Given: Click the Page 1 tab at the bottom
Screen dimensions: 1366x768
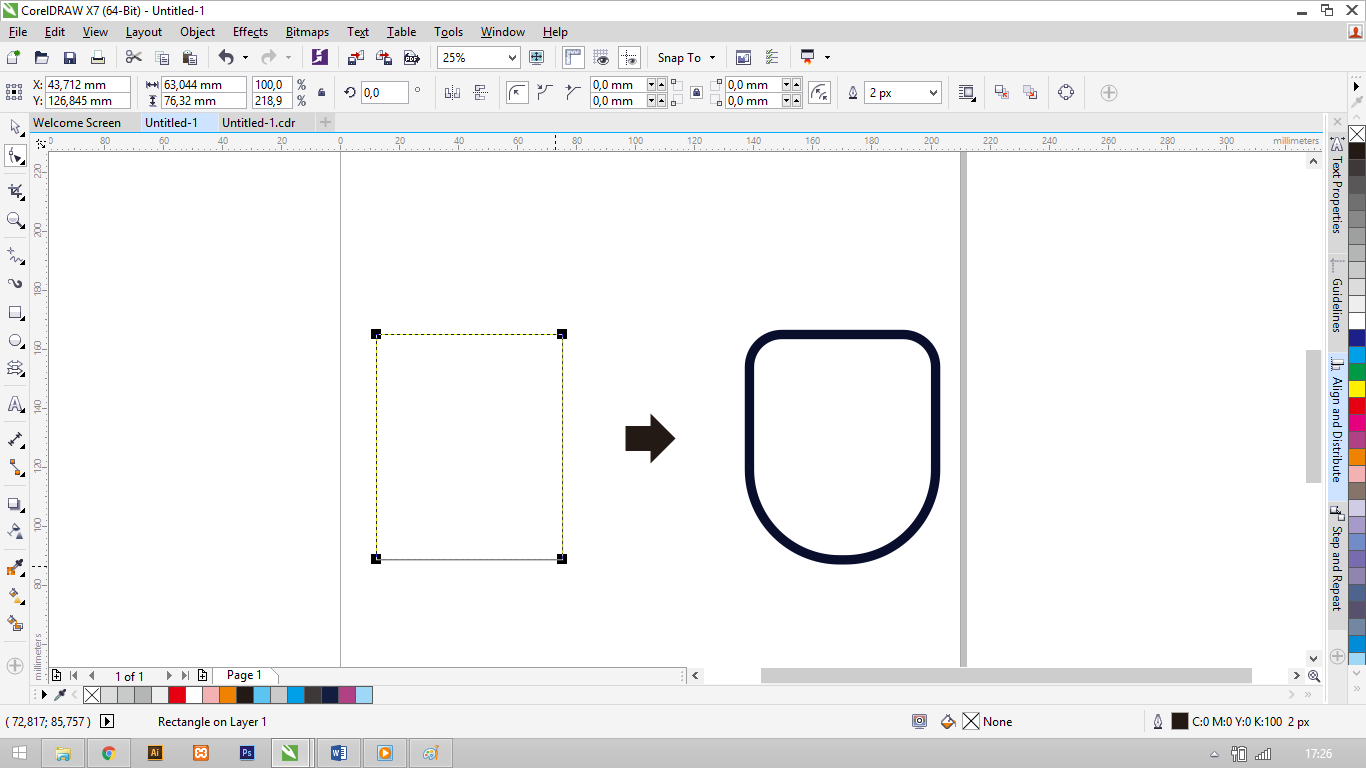Looking at the screenshot, I should pos(244,675).
